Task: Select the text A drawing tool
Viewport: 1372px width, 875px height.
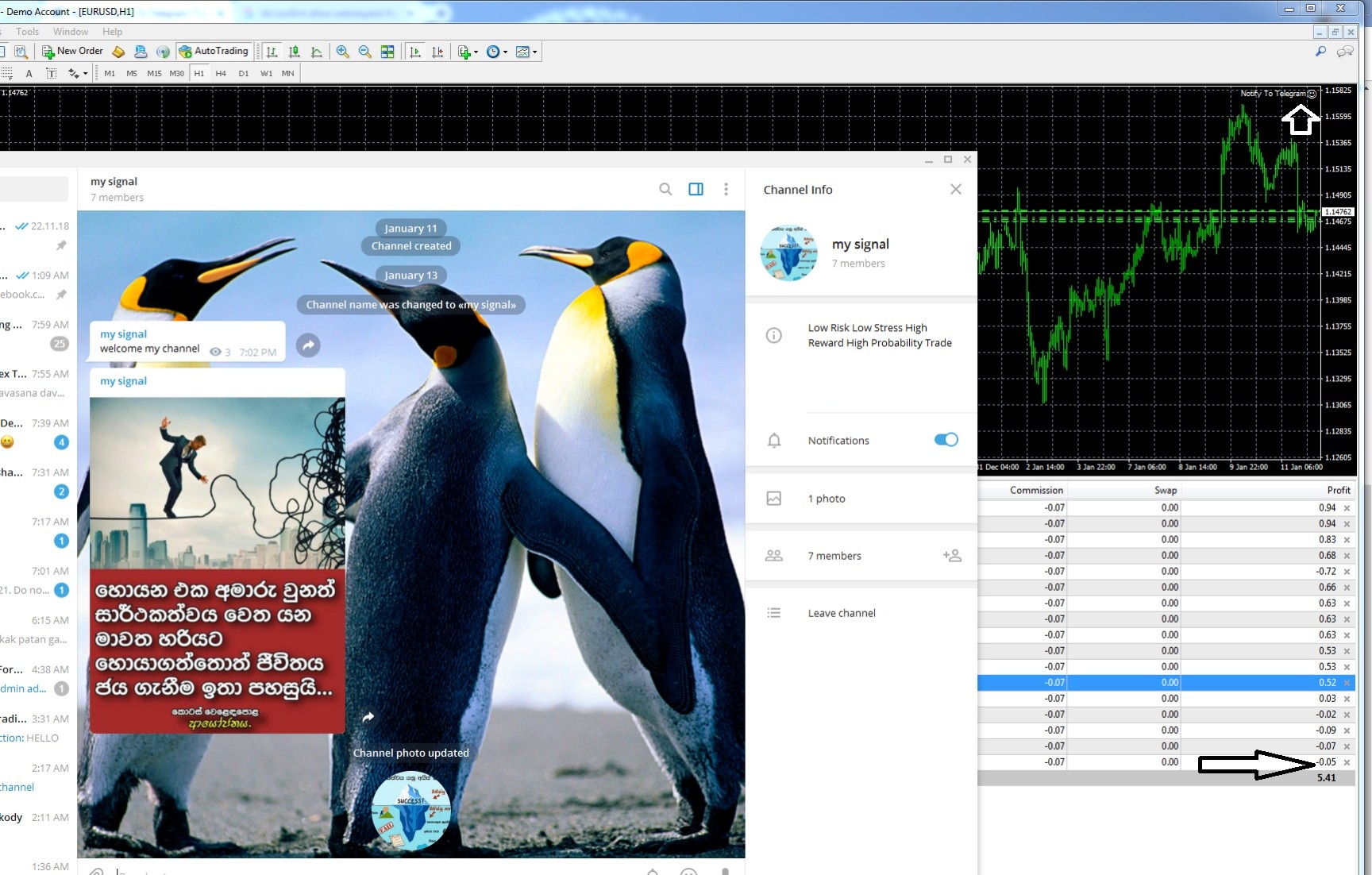Action: [29, 73]
